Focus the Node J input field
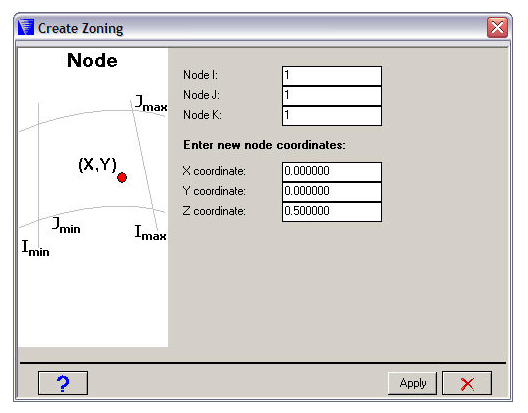Viewport: 528px width, 413px height. coord(332,96)
